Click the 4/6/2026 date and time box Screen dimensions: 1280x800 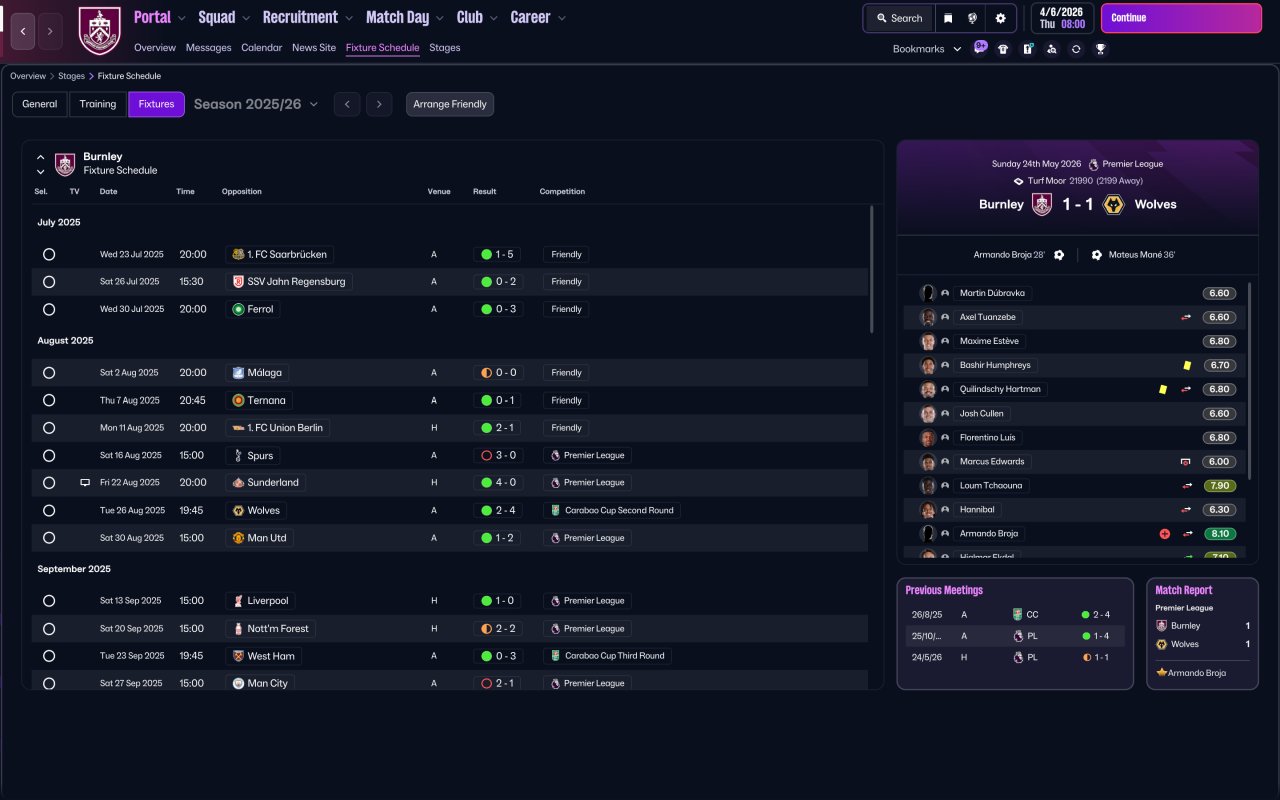pyautogui.click(x=1062, y=18)
